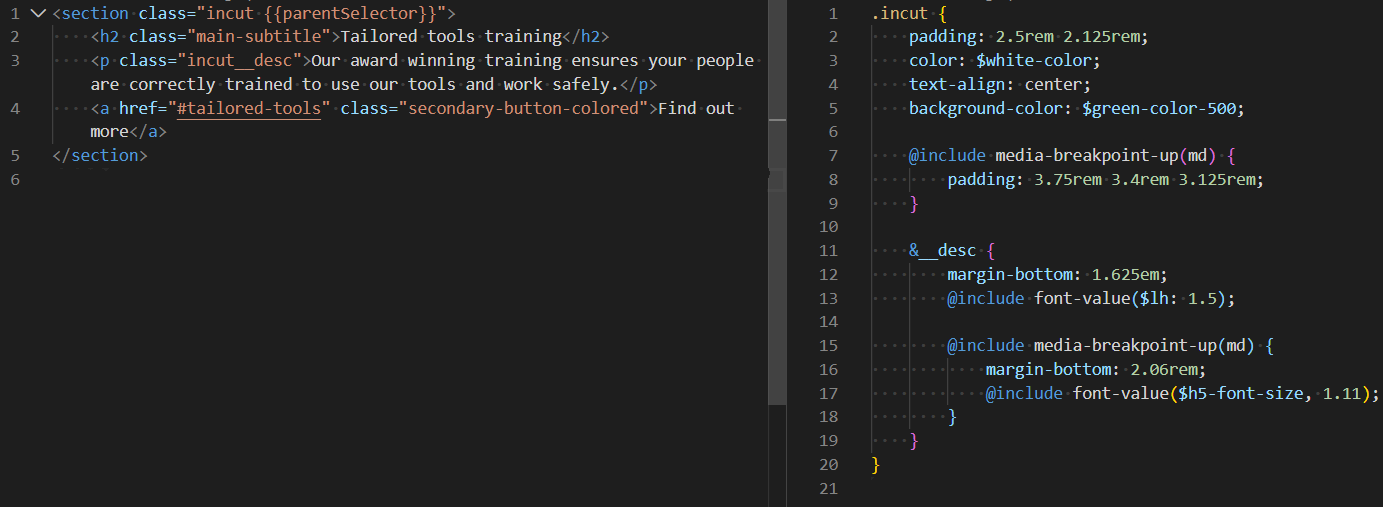
Task: Follow the underlined #tailored-tools href value
Action: tap(249, 108)
